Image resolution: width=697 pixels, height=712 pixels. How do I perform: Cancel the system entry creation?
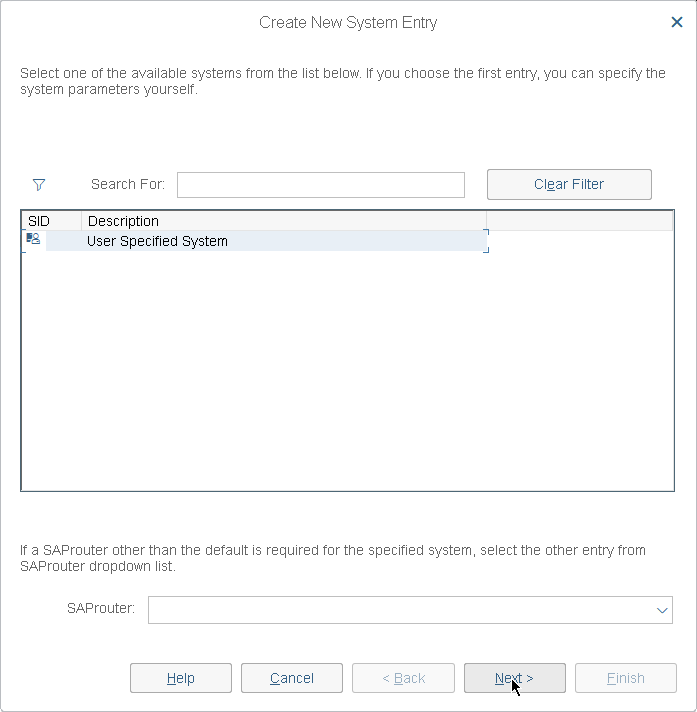(x=292, y=678)
